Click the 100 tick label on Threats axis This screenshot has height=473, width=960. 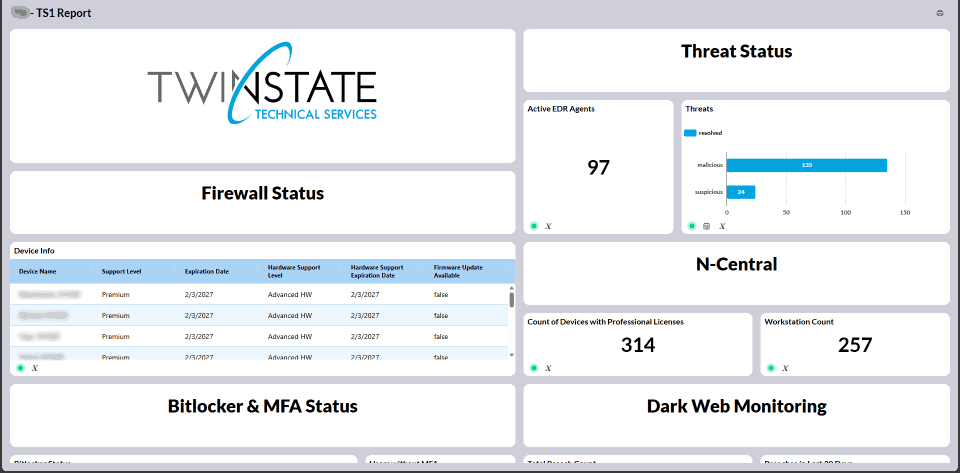coord(846,213)
